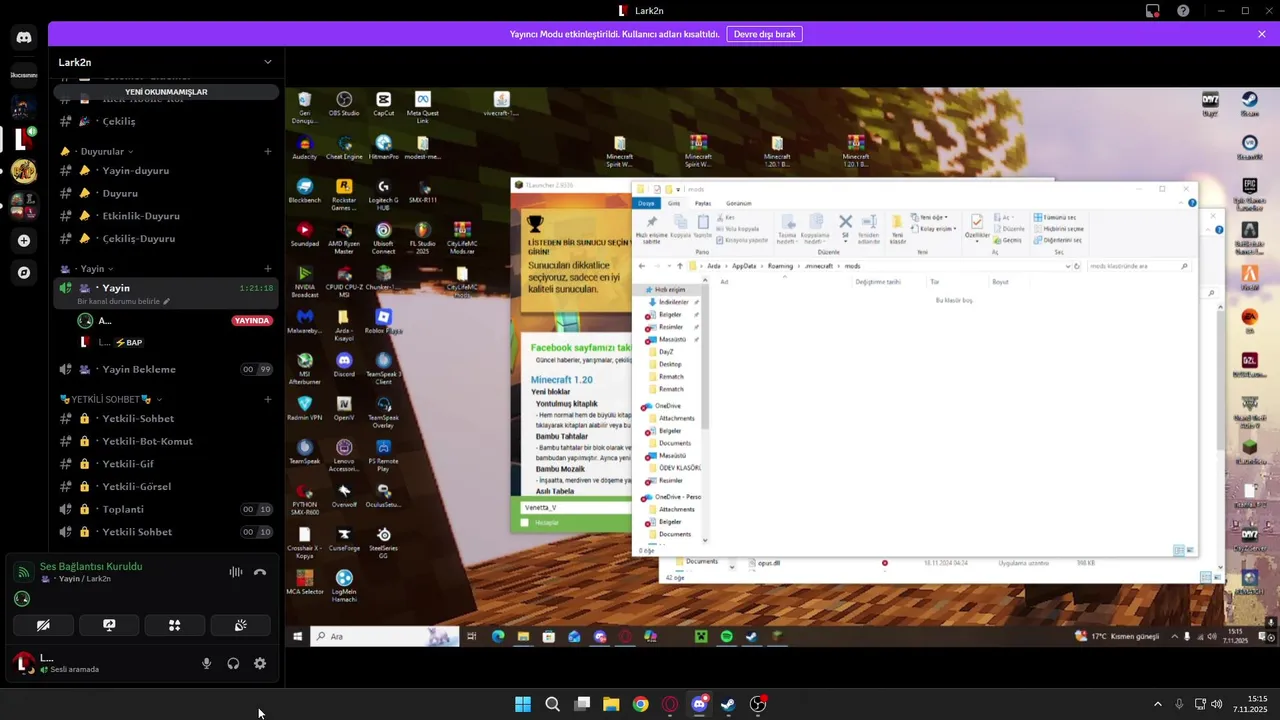Open the Etkinlik-Duyuru channel
This screenshot has height=720, width=1280.
click(166, 216)
